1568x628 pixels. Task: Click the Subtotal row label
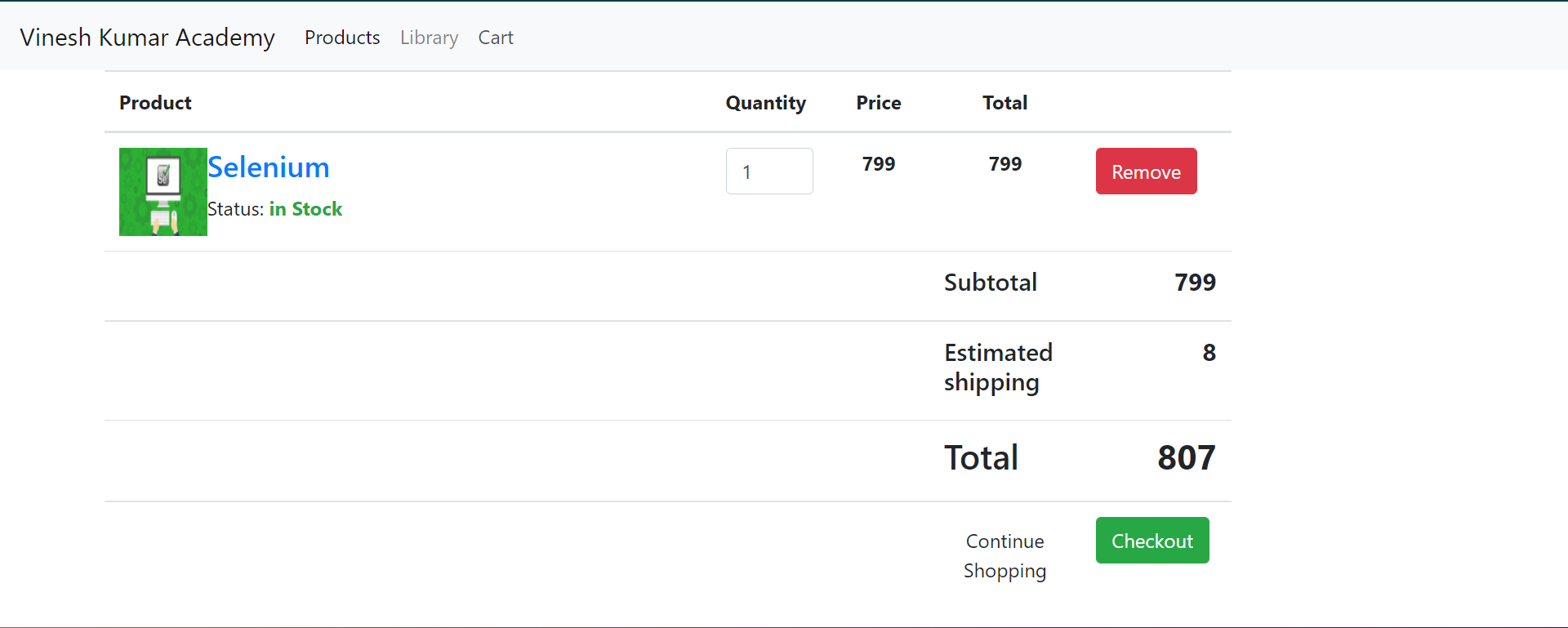(990, 283)
